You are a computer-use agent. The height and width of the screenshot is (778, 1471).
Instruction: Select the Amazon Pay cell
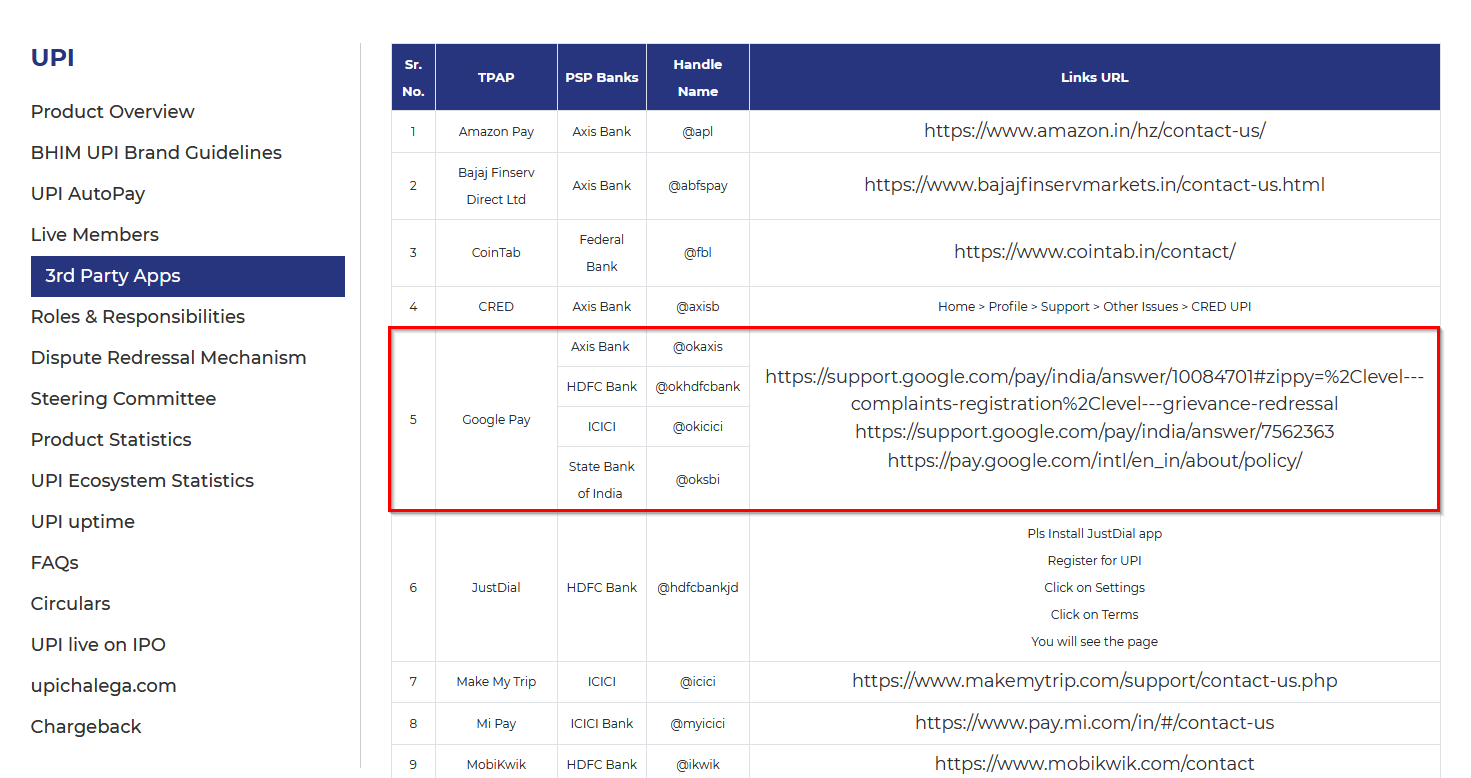tap(496, 132)
